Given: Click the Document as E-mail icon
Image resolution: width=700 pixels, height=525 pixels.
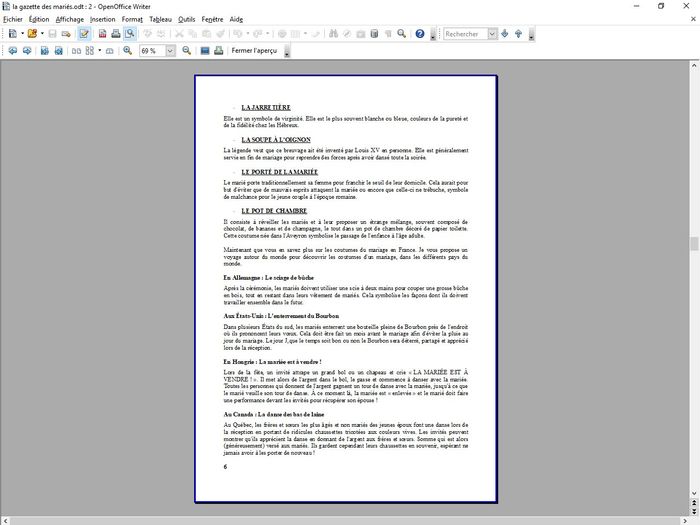Looking at the screenshot, I should pyautogui.click(x=66, y=33).
